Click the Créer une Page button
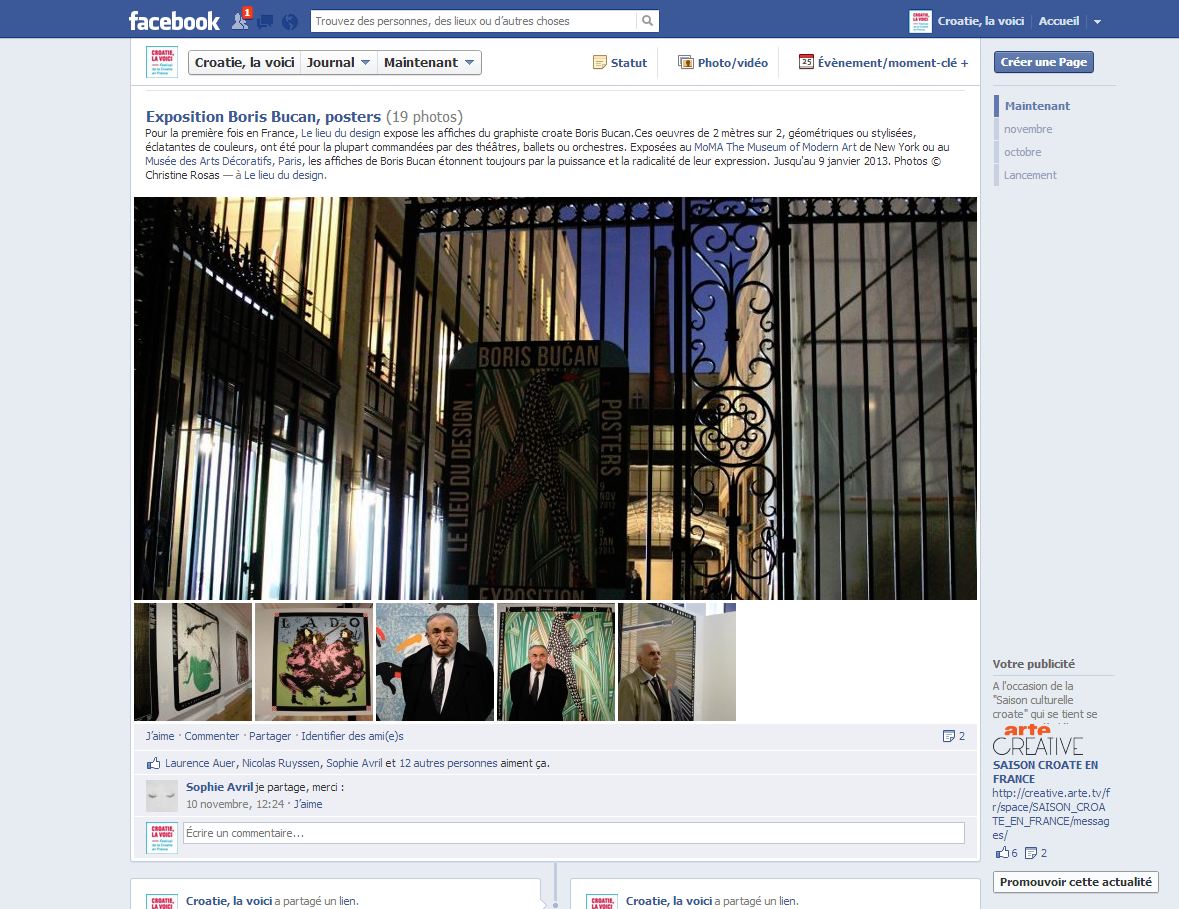 (1044, 62)
